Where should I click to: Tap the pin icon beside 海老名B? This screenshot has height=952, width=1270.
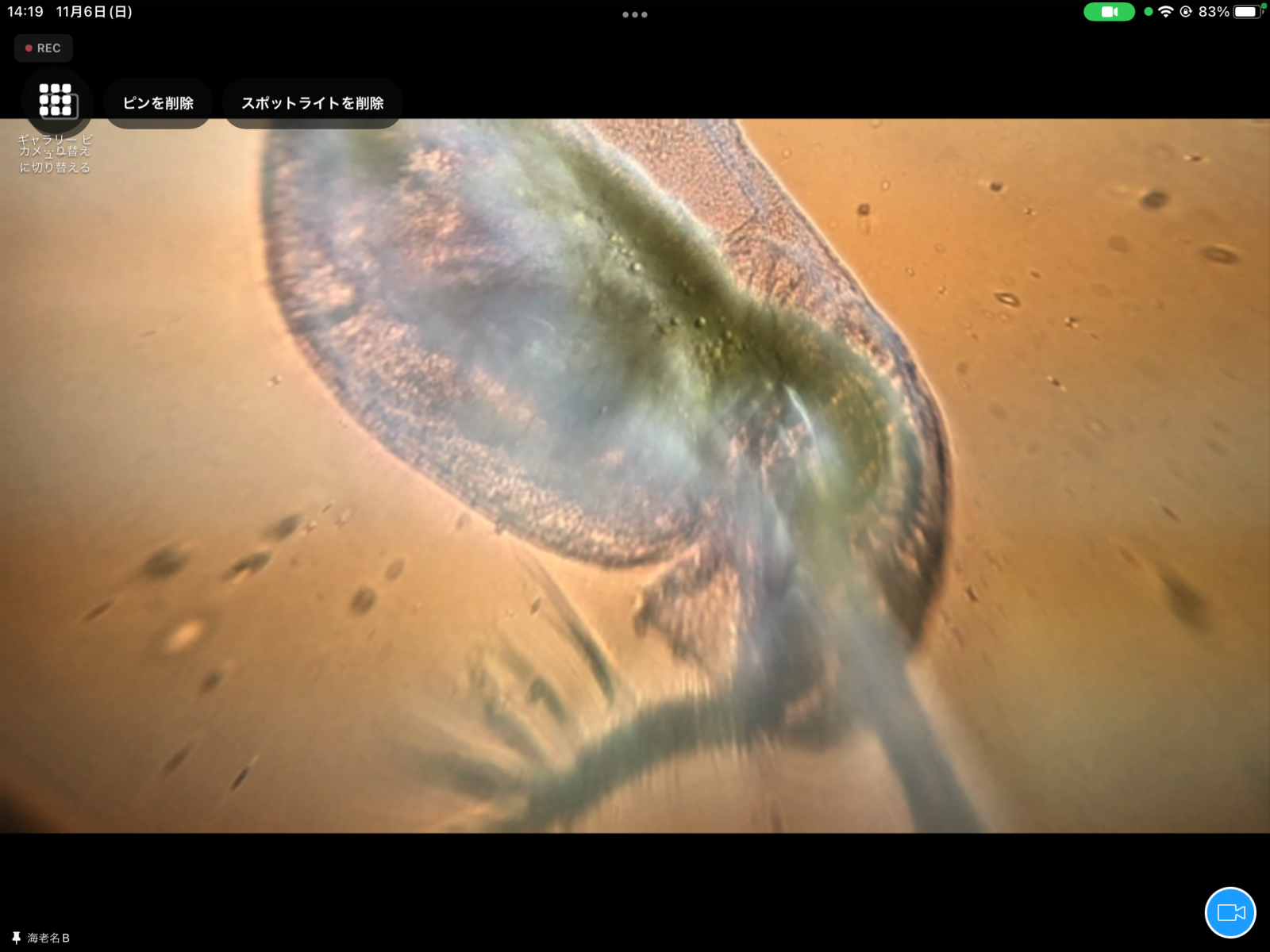(x=16, y=938)
